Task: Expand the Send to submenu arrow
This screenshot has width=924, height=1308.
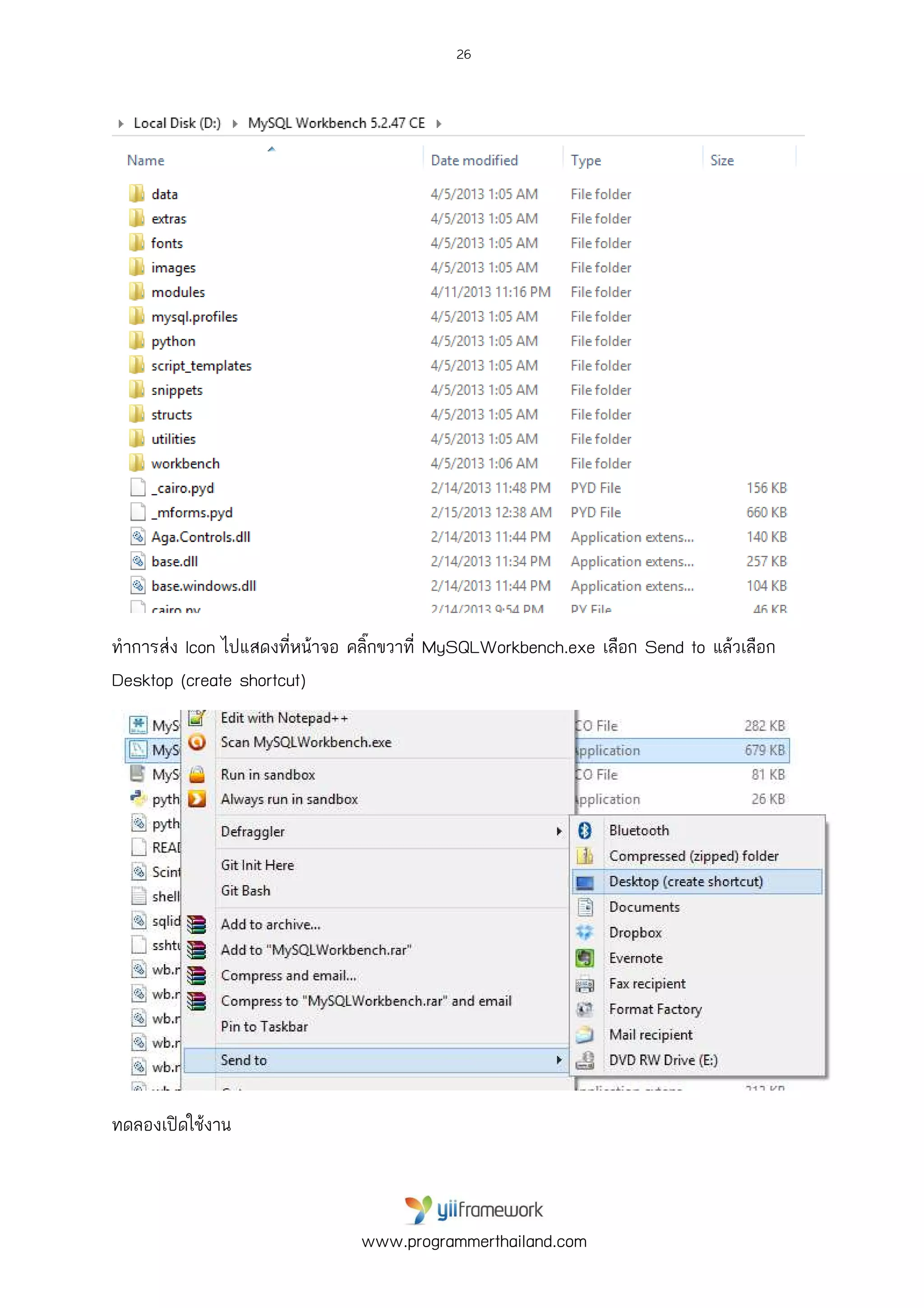Action: coord(559,1060)
